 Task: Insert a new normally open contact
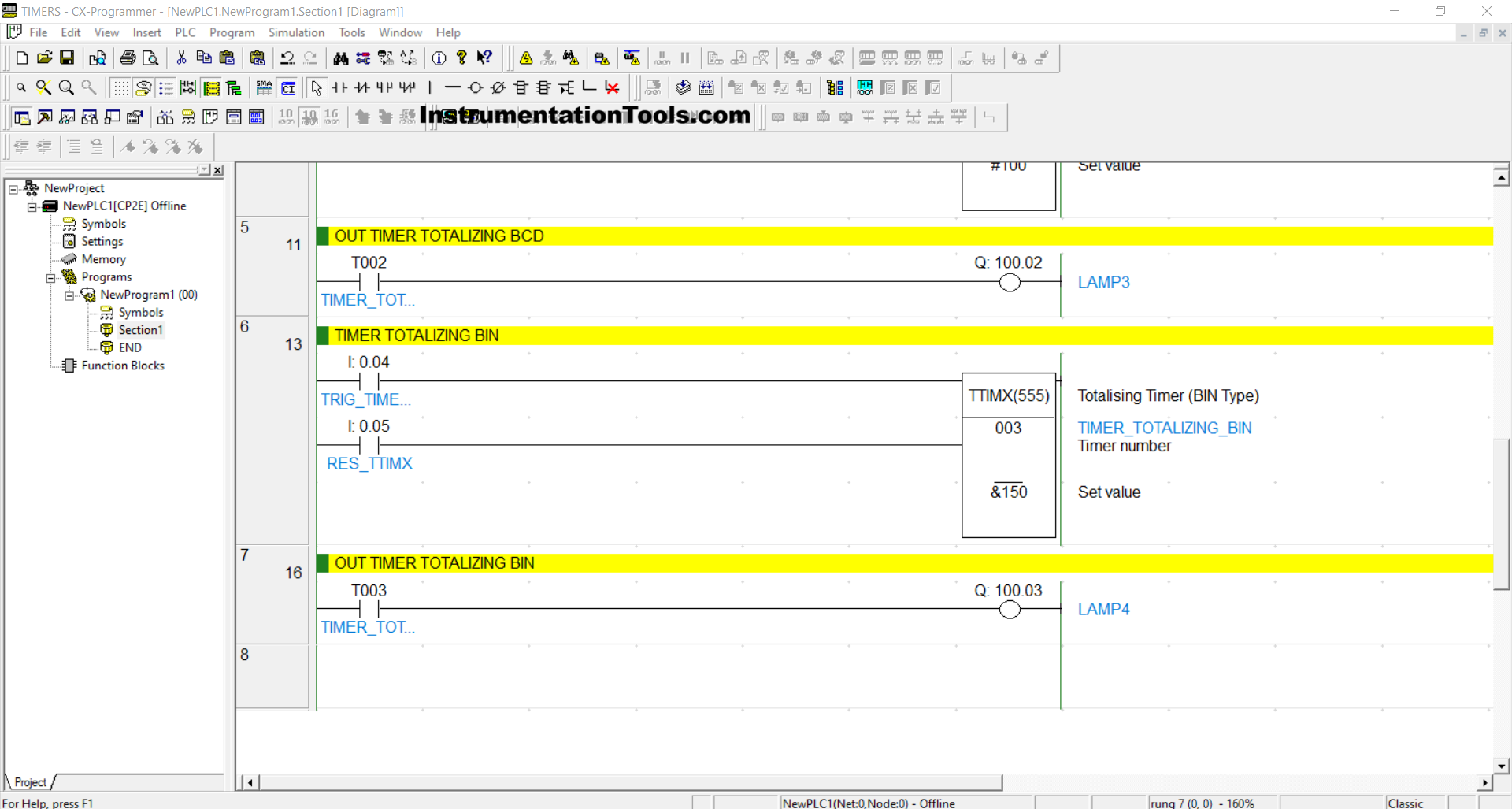[339, 87]
